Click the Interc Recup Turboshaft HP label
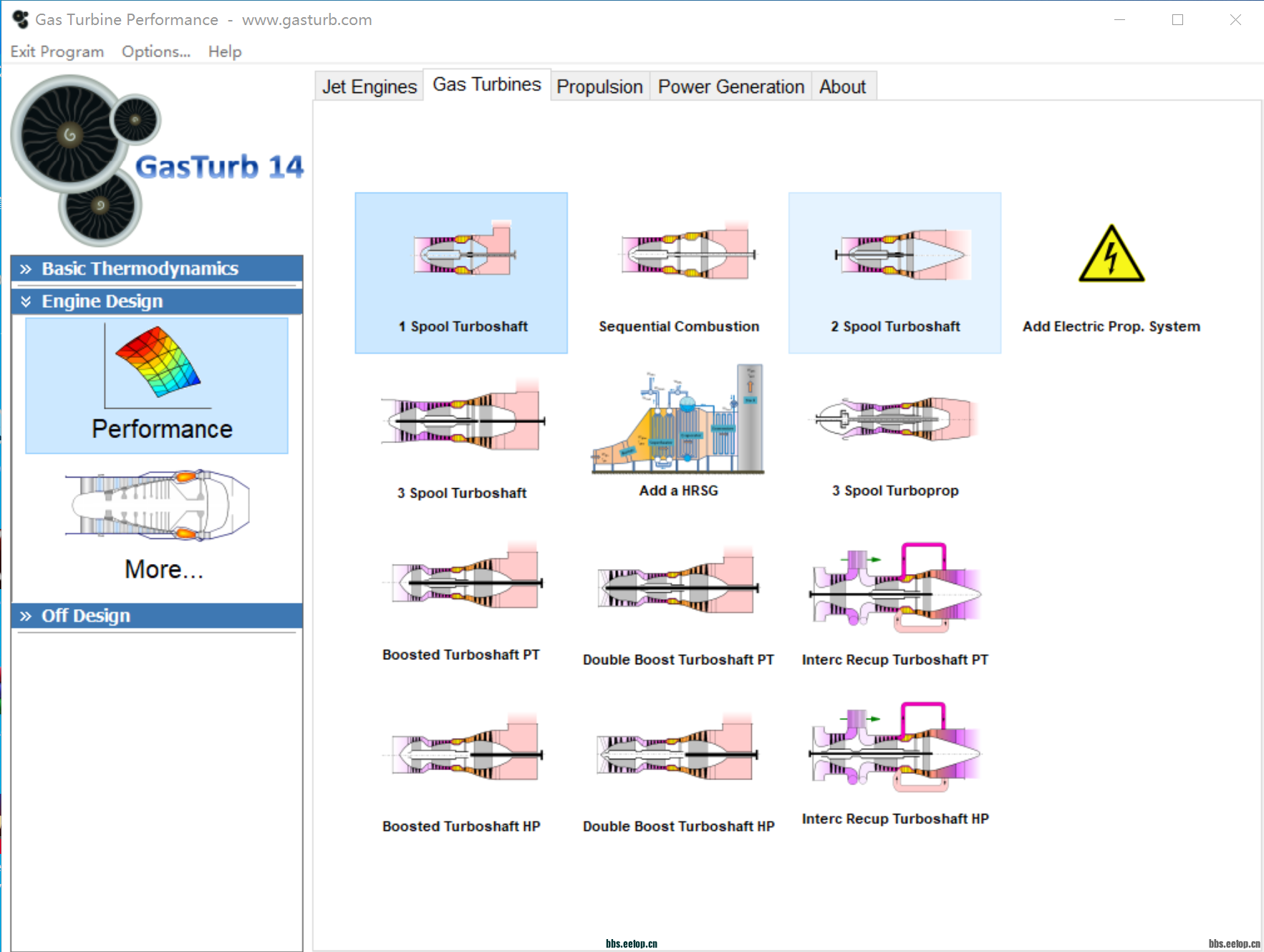1264x952 pixels. (x=895, y=819)
